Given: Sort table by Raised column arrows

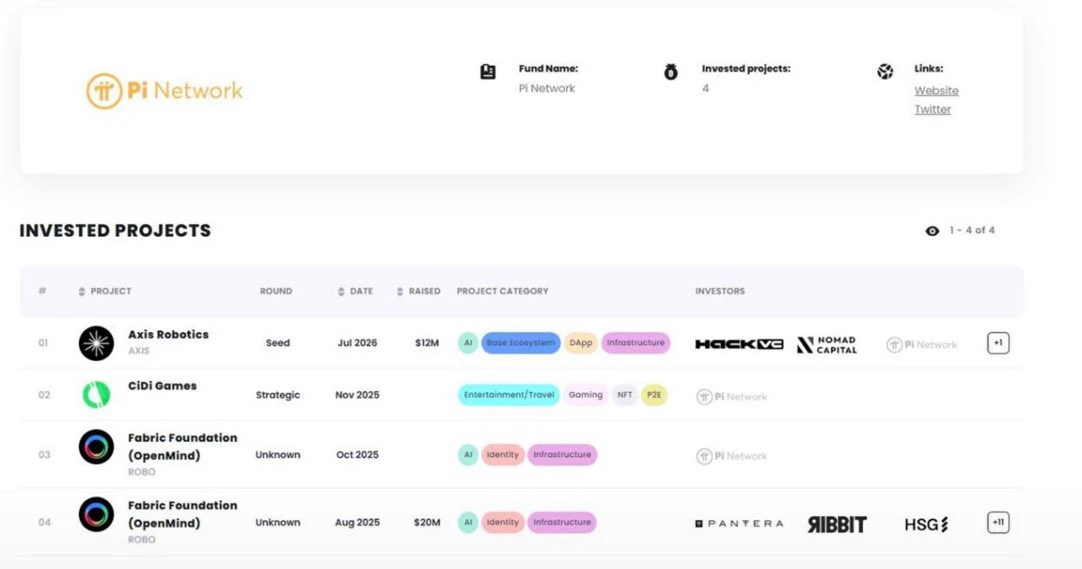Looking at the screenshot, I should 400,292.
